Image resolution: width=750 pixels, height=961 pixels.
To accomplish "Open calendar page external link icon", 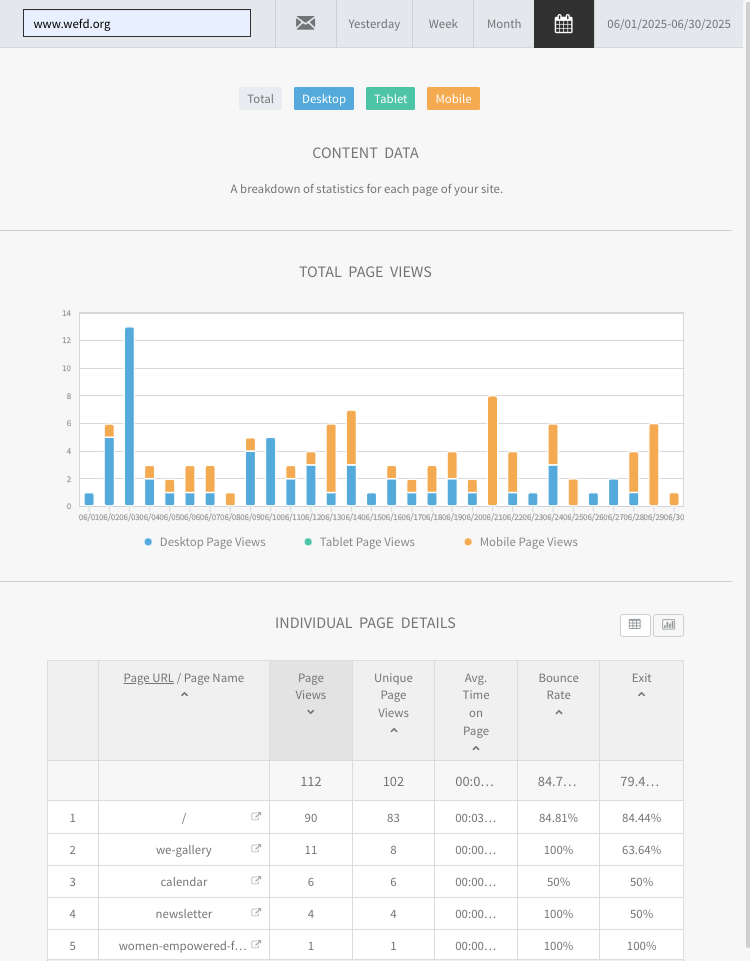I will pos(256,881).
